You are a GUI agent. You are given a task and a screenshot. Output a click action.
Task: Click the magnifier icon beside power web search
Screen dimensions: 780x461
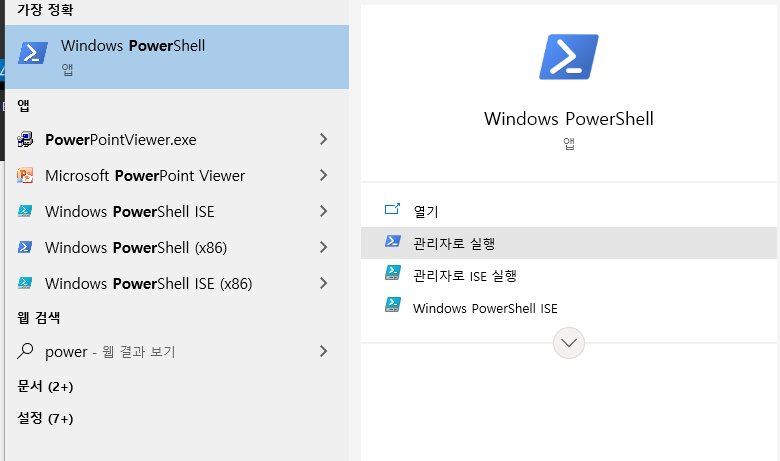25,351
